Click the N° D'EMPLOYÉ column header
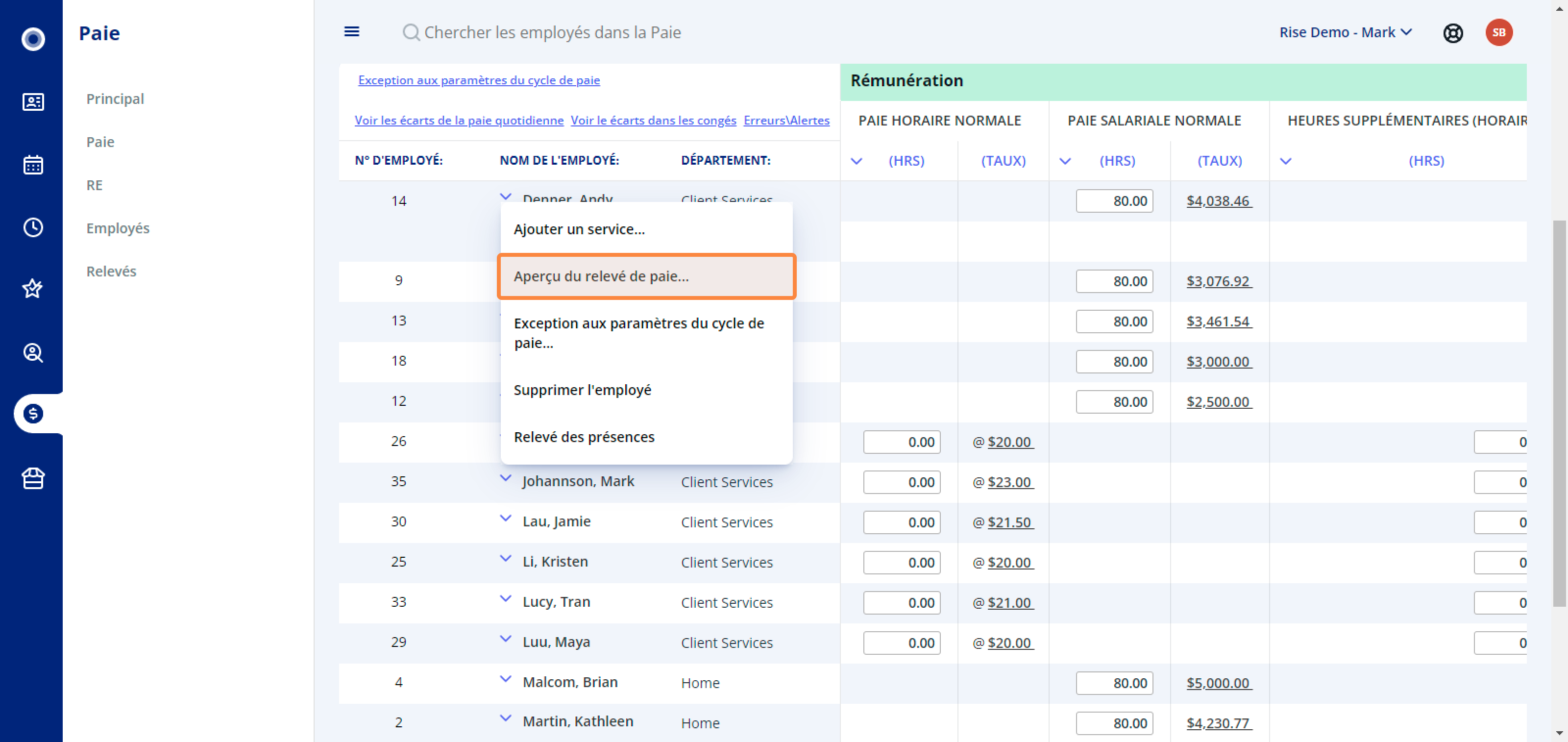The image size is (1568, 742). click(x=399, y=161)
